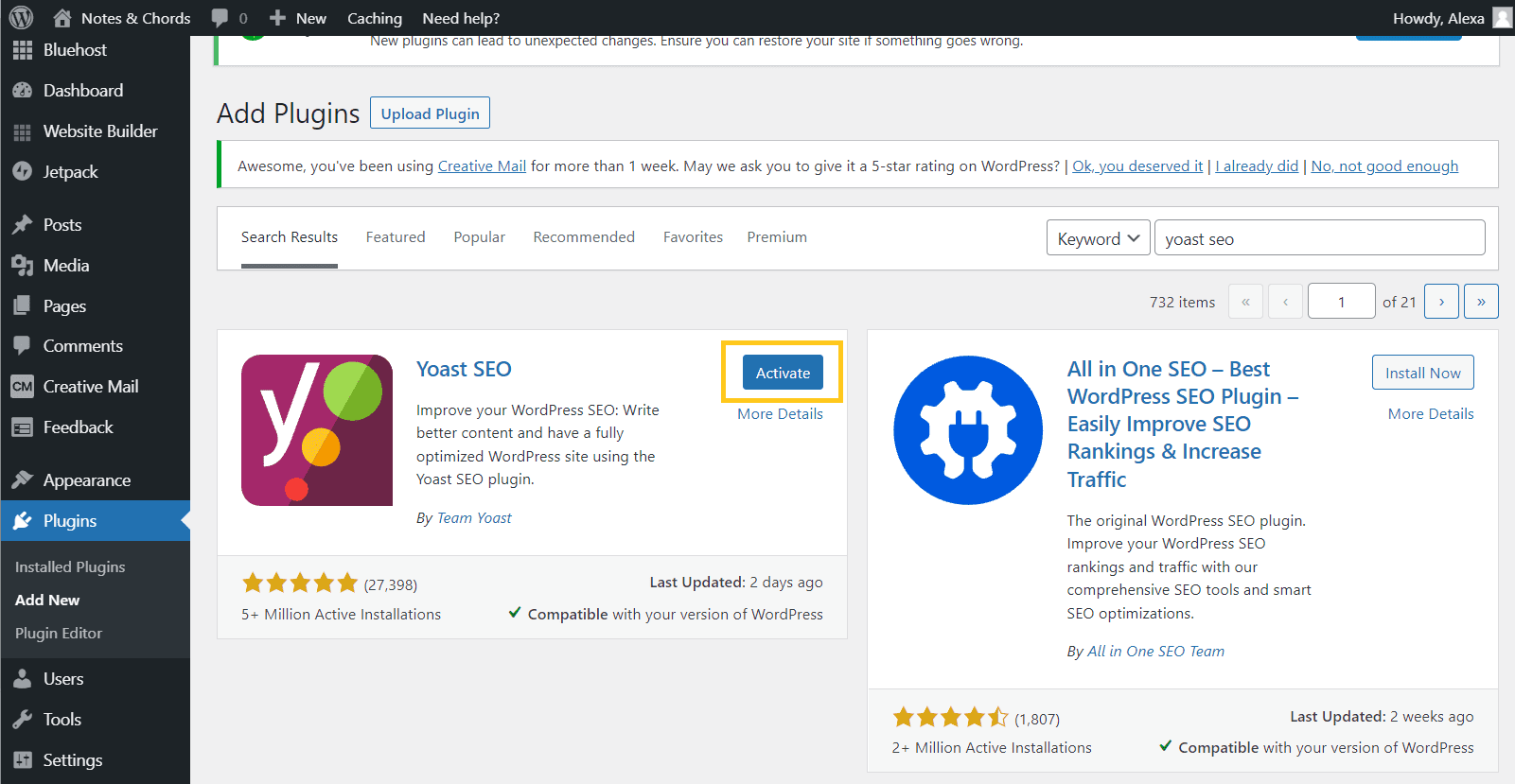Click the plugin search box with 'yoast seo'
The height and width of the screenshot is (784, 1515).
tap(1319, 238)
